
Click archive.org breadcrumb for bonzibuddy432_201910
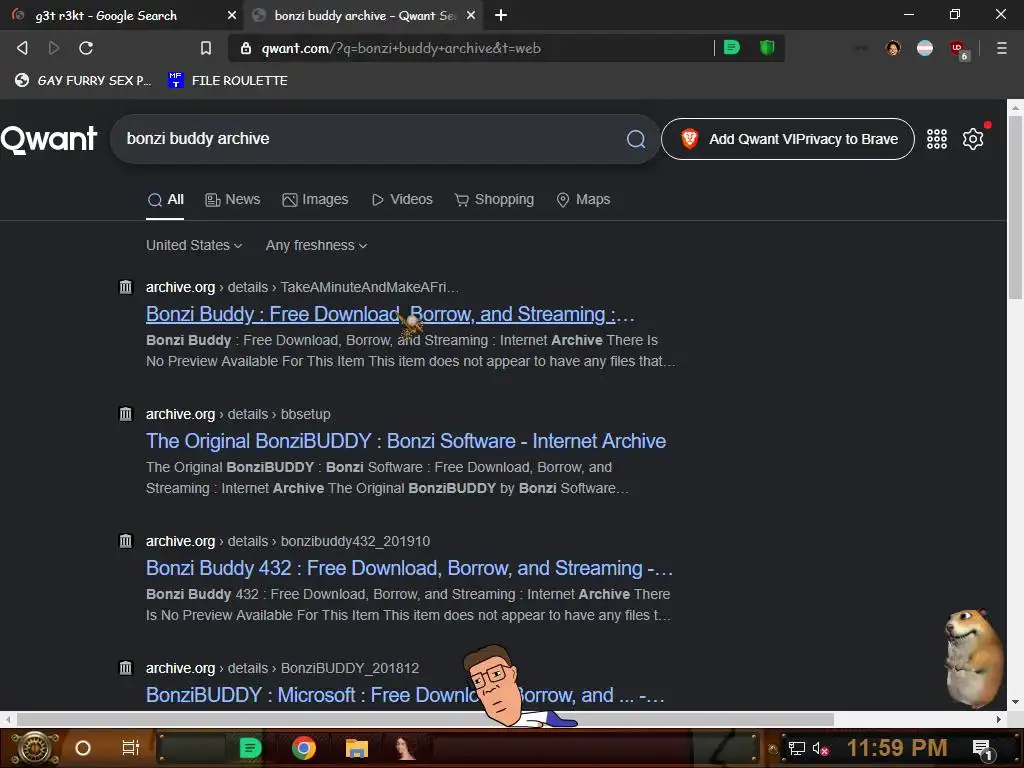tap(180, 541)
